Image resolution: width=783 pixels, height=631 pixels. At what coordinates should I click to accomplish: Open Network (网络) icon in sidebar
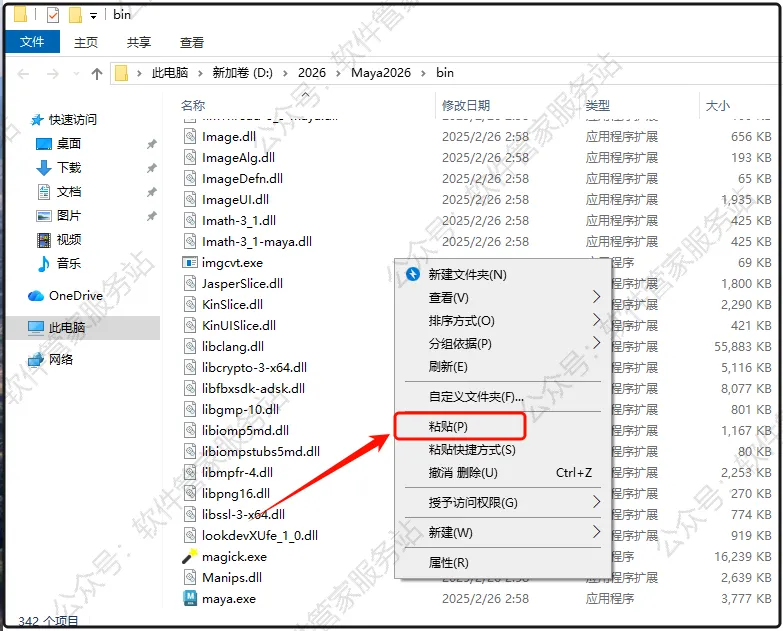(36, 359)
